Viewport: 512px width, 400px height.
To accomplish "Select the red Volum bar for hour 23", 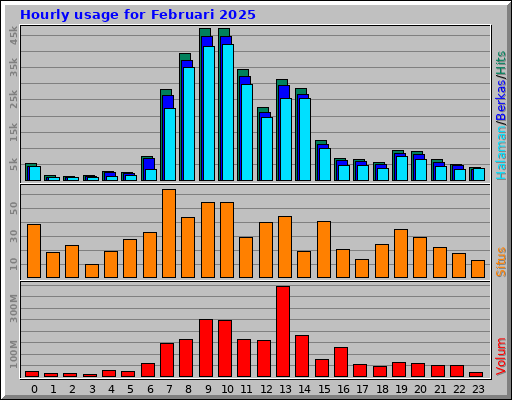I will 476,374.
